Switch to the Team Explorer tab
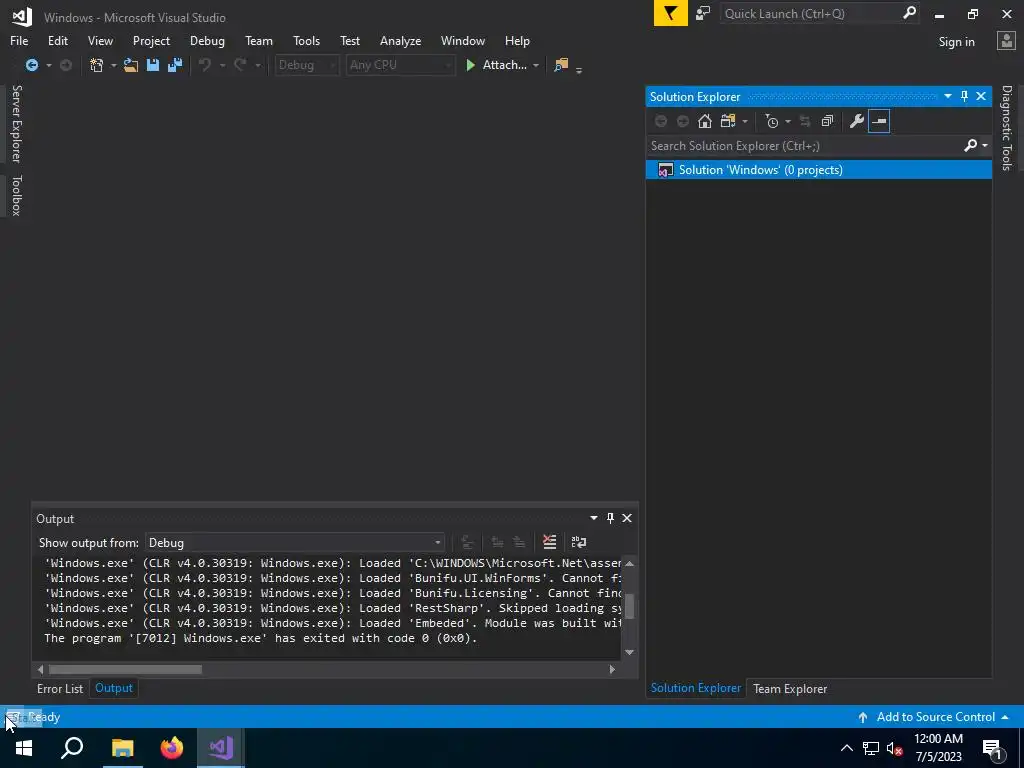 coord(790,689)
